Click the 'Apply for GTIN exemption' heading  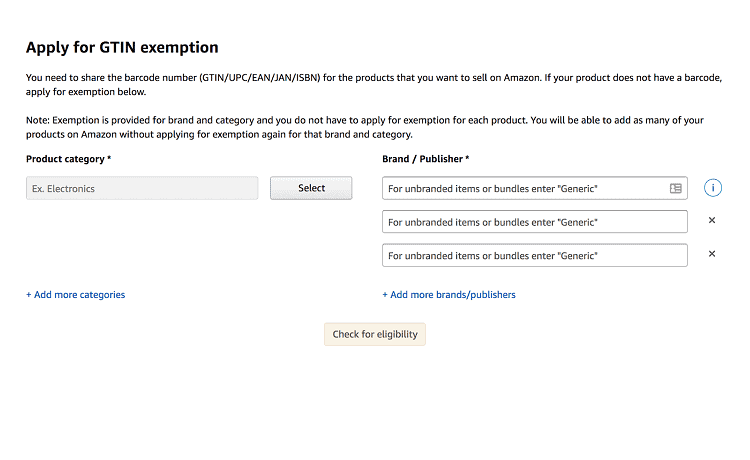pyautogui.click(x=122, y=47)
